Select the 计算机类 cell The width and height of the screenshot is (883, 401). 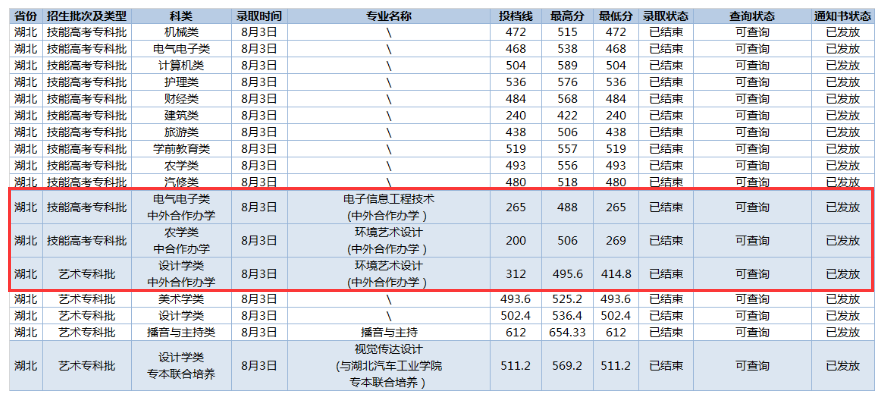[x=181, y=66]
